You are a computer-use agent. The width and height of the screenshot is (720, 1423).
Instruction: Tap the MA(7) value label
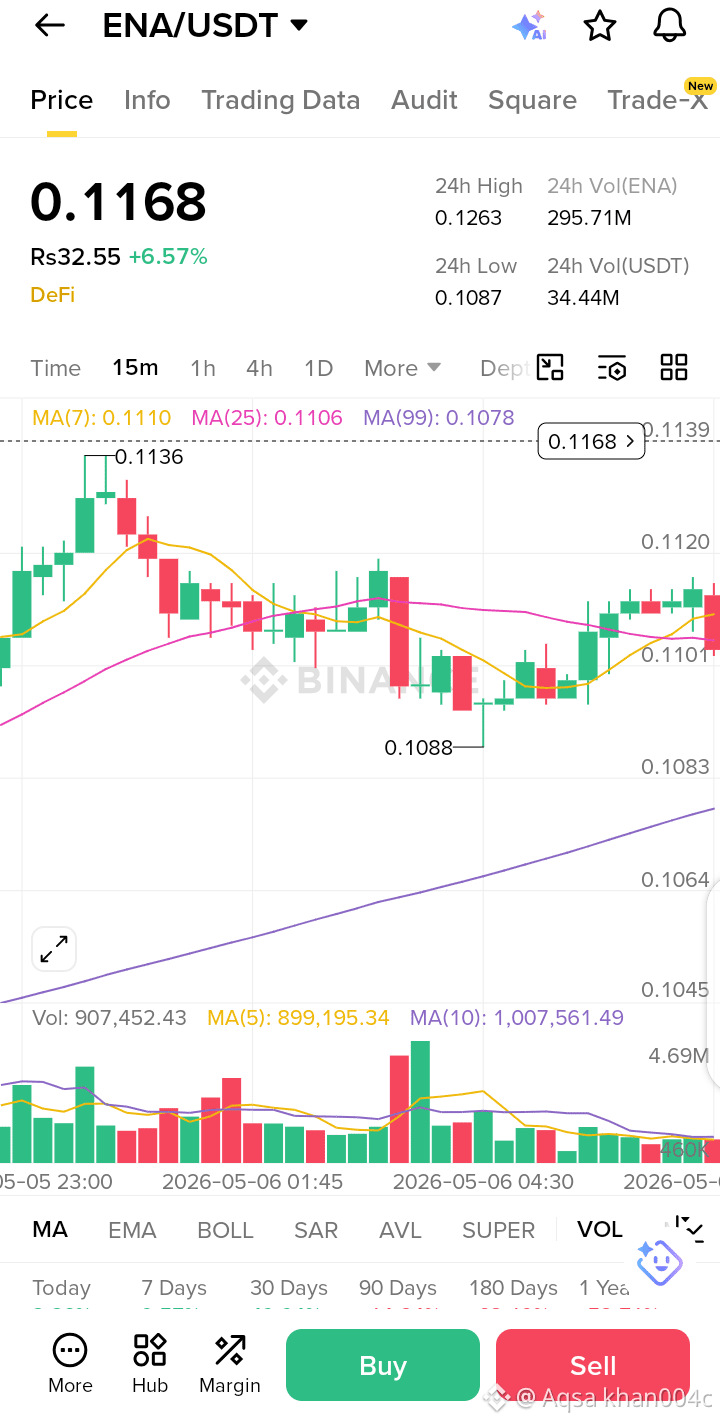(102, 418)
